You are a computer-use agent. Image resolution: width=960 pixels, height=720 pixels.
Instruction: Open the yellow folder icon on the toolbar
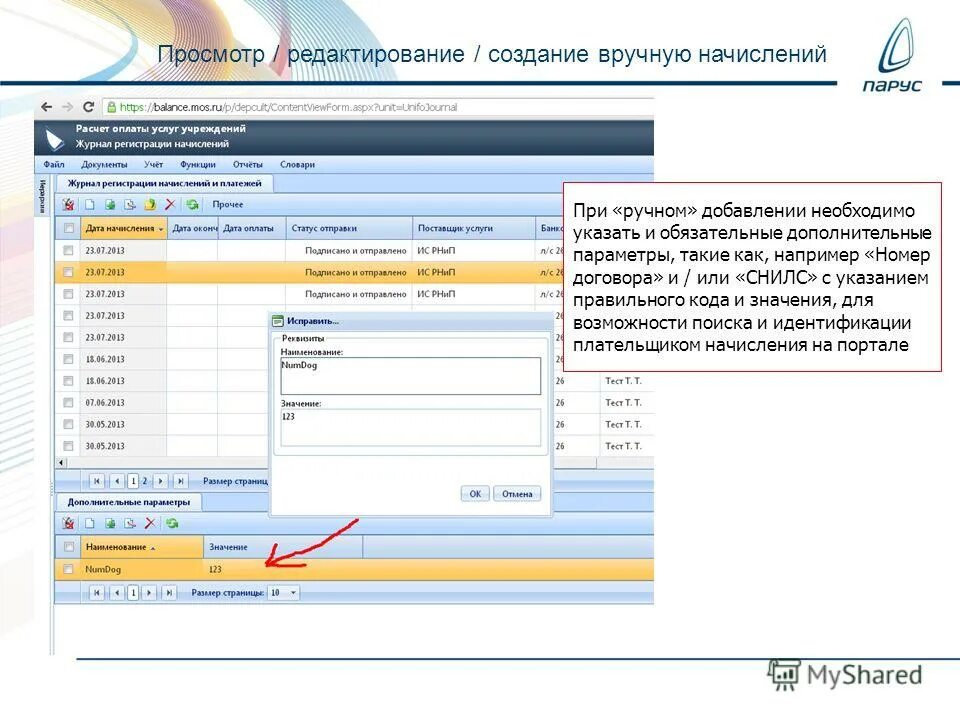point(150,202)
